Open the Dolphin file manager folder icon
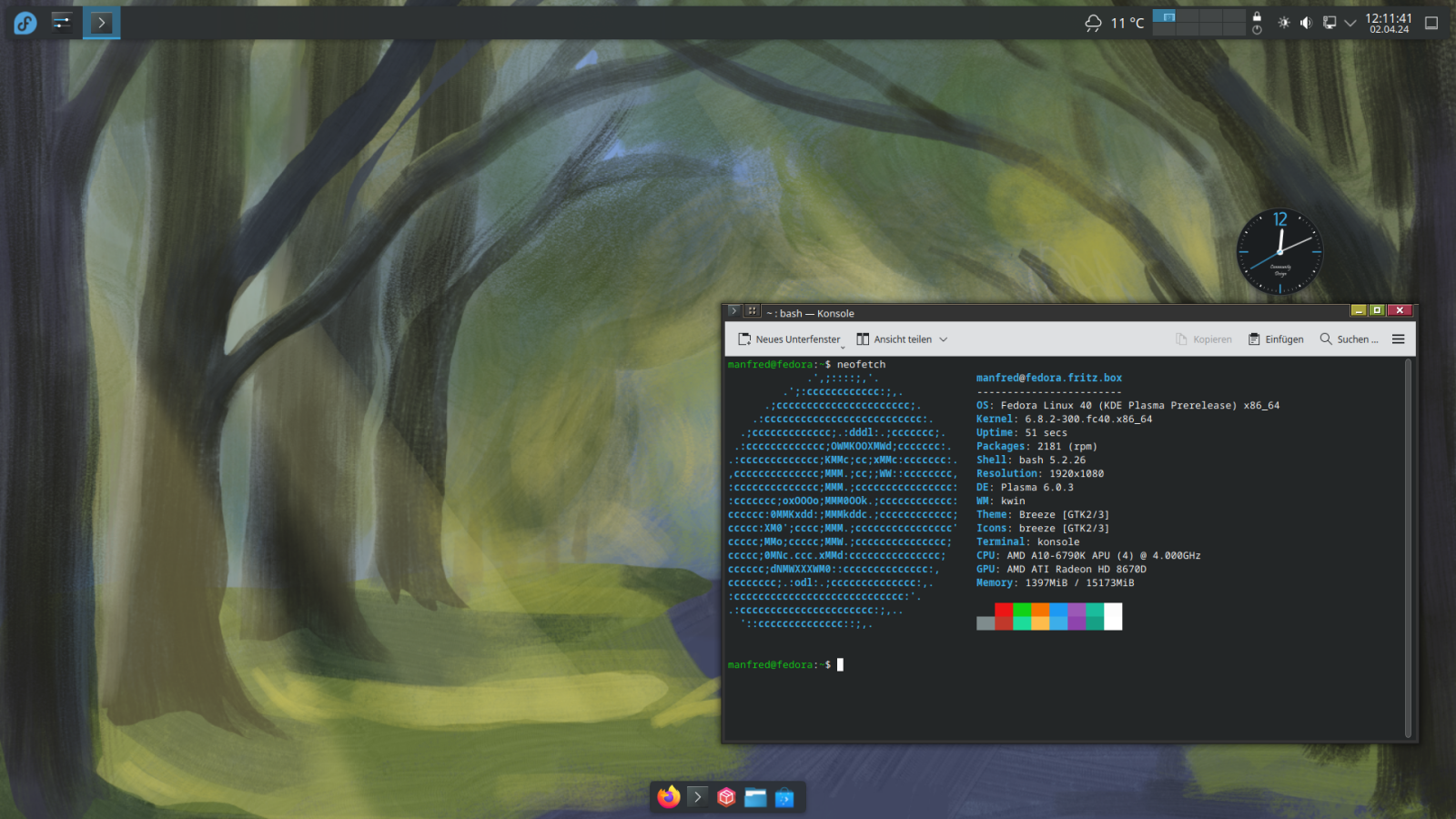 (755, 797)
